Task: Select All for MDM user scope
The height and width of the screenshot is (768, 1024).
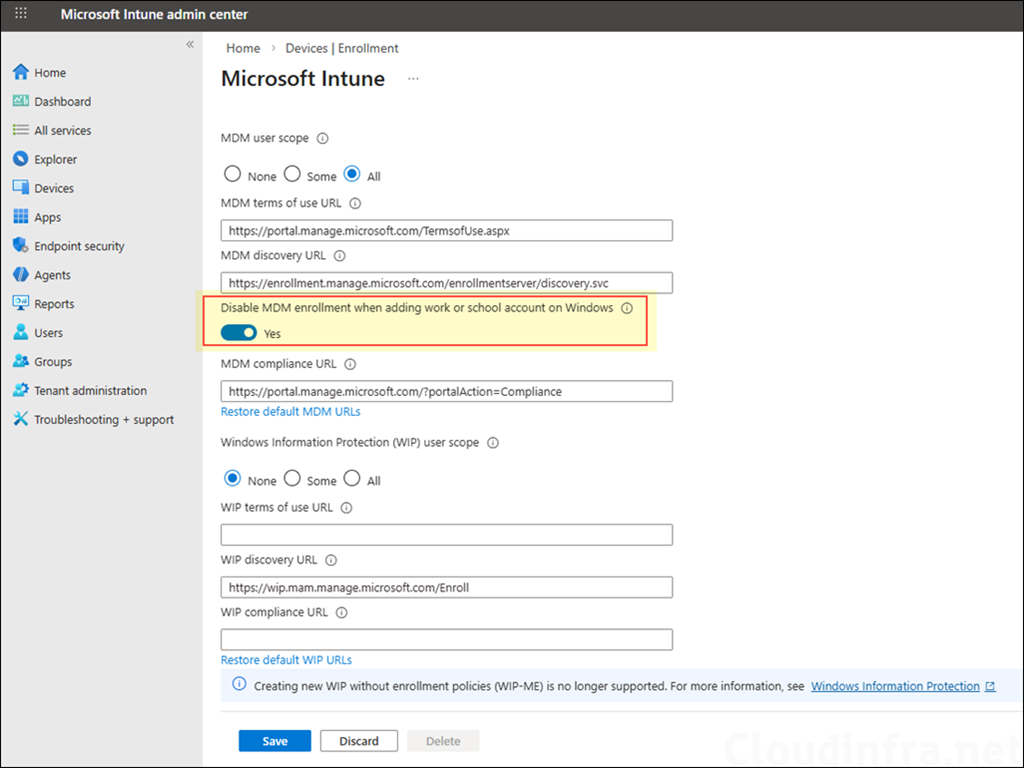Action: (x=352, y=174)
